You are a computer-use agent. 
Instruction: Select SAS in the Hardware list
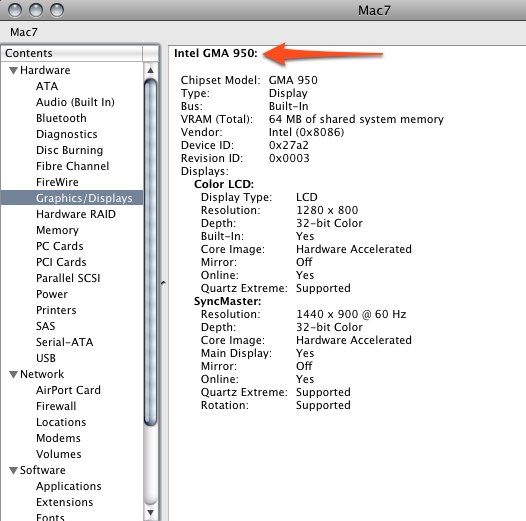[46, 326]
